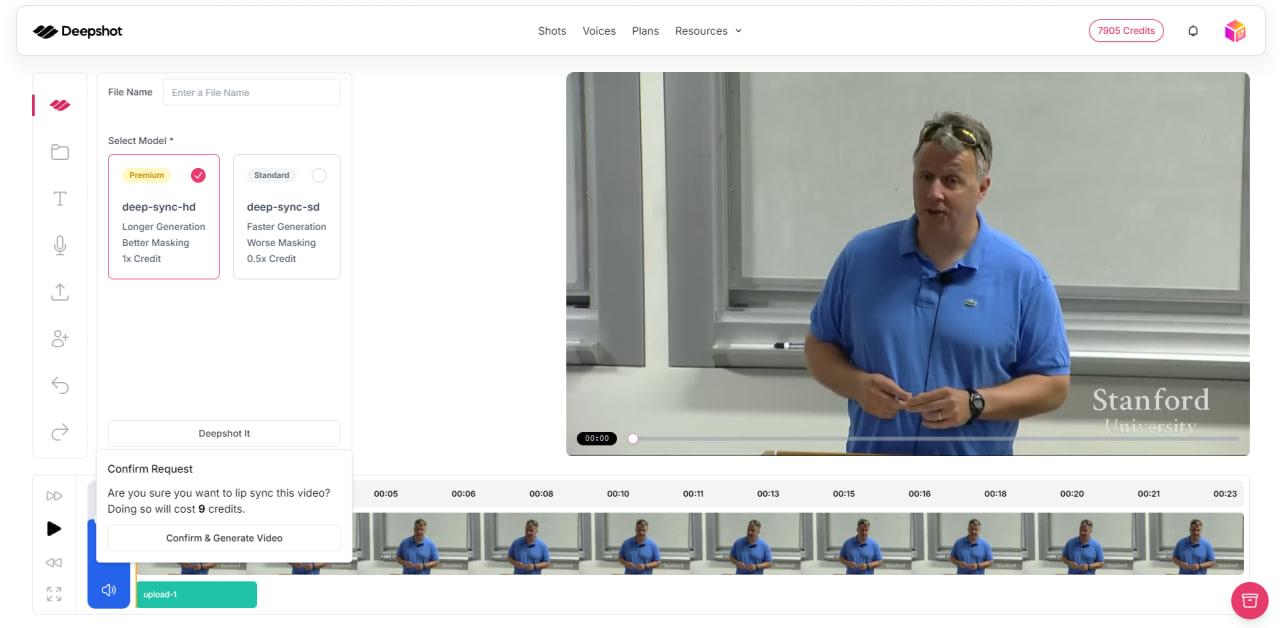The height and width of the screenshot is (628, 1280).
Task: Open the Voices menu item
Action: click(599, 31)
